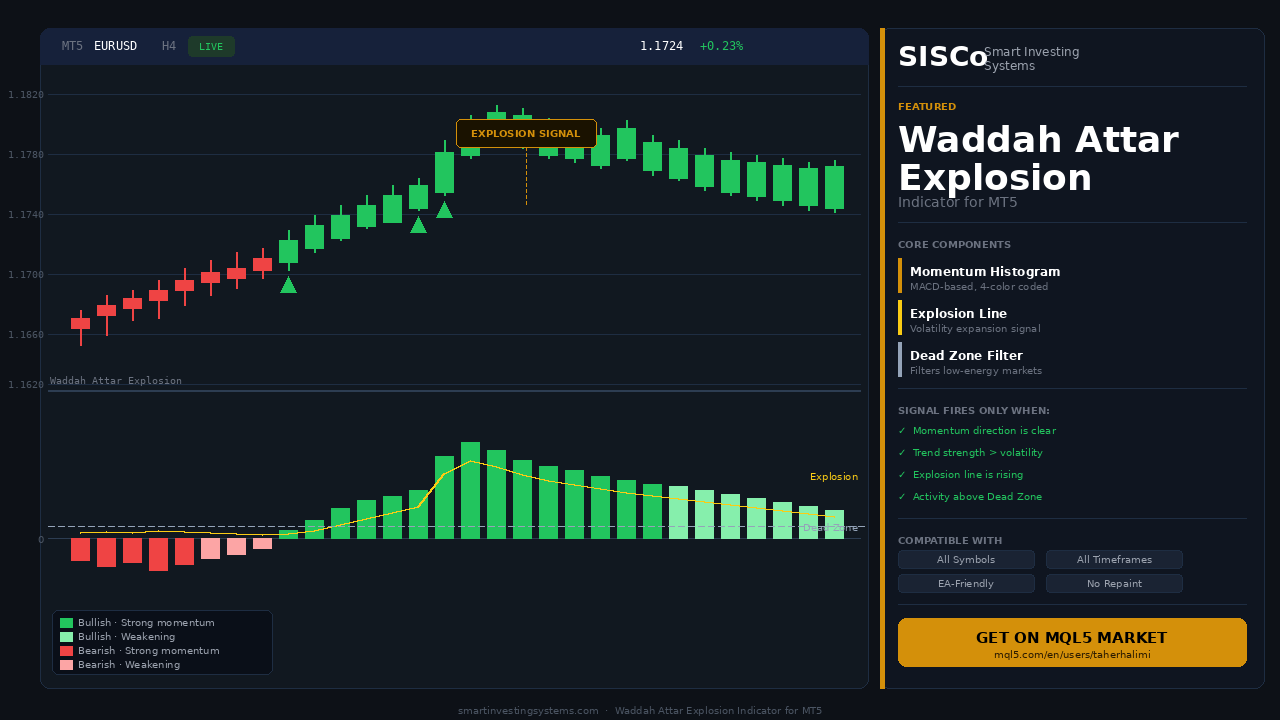The width and height of the screenshot is (1280, 720).
Task: Click the yellow 'Explosion' line label
Action: pyautogui.click(x=834, y=477)
